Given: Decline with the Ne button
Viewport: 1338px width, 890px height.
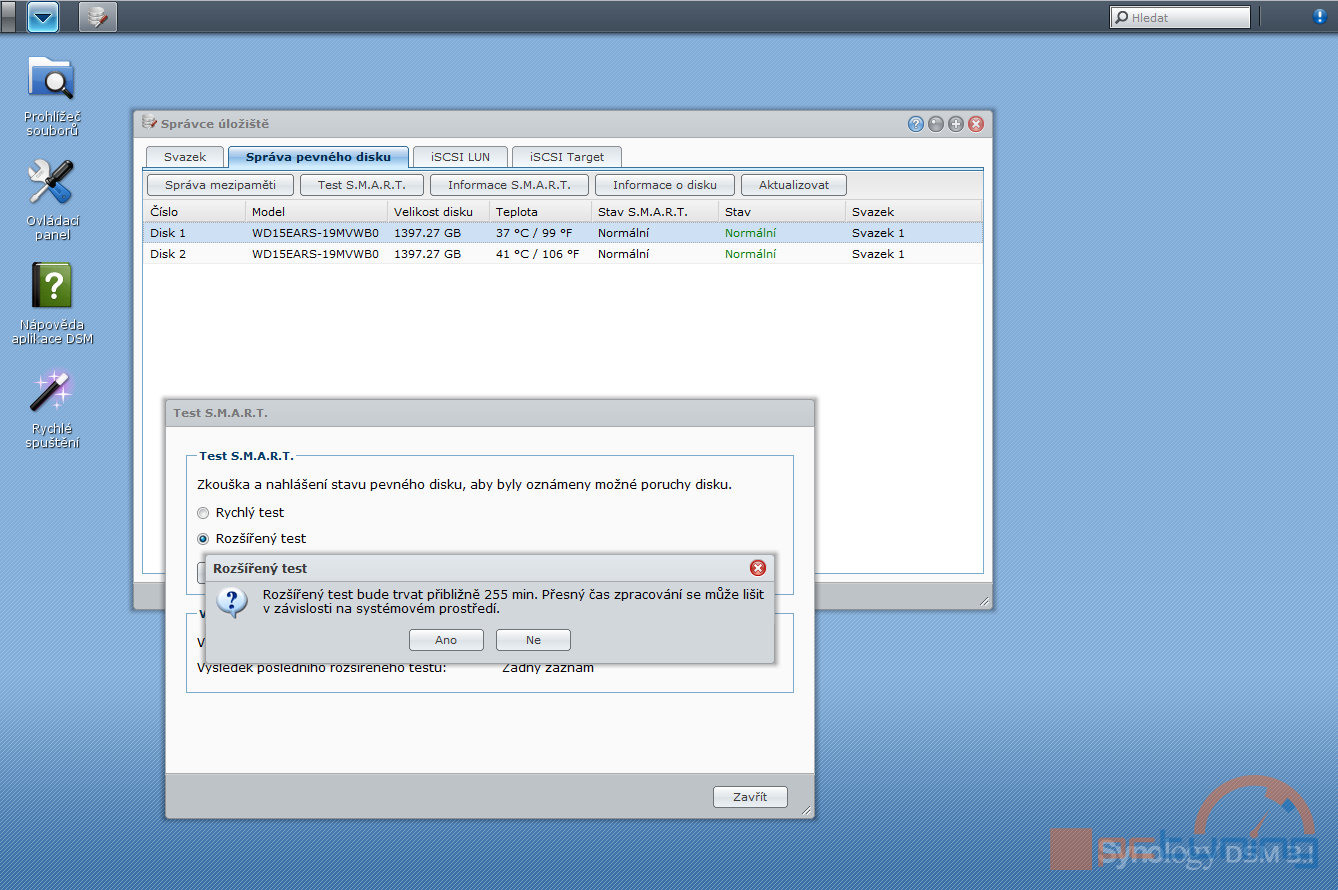Looking at the screenshot, I should [x=533, y=640].
